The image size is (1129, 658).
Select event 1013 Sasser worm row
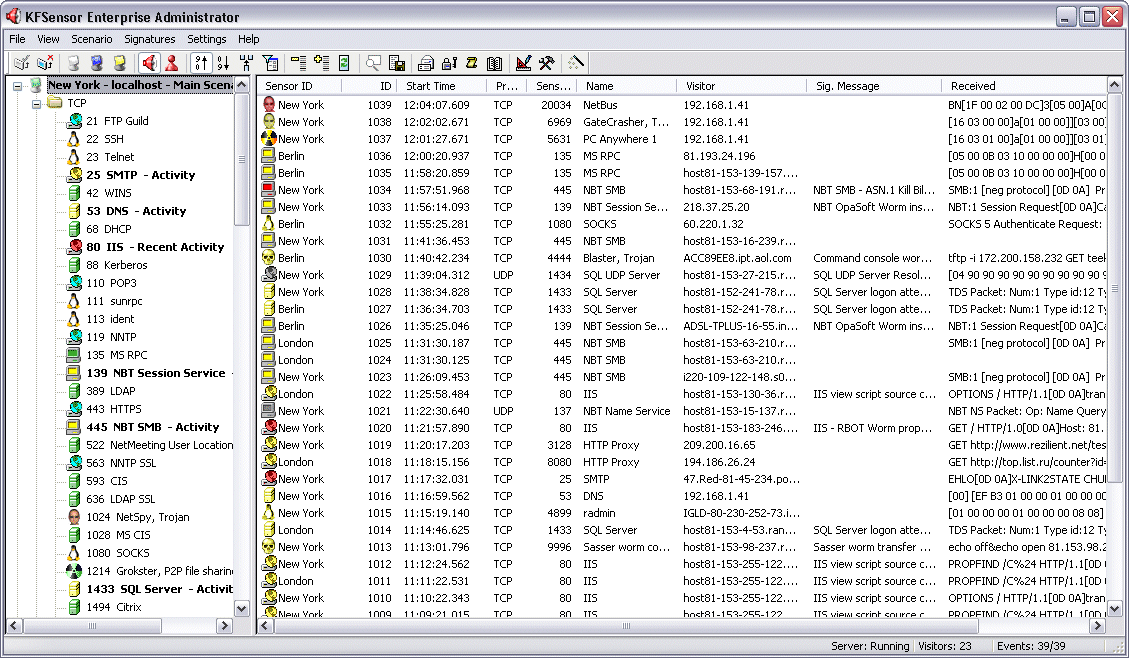683,547
